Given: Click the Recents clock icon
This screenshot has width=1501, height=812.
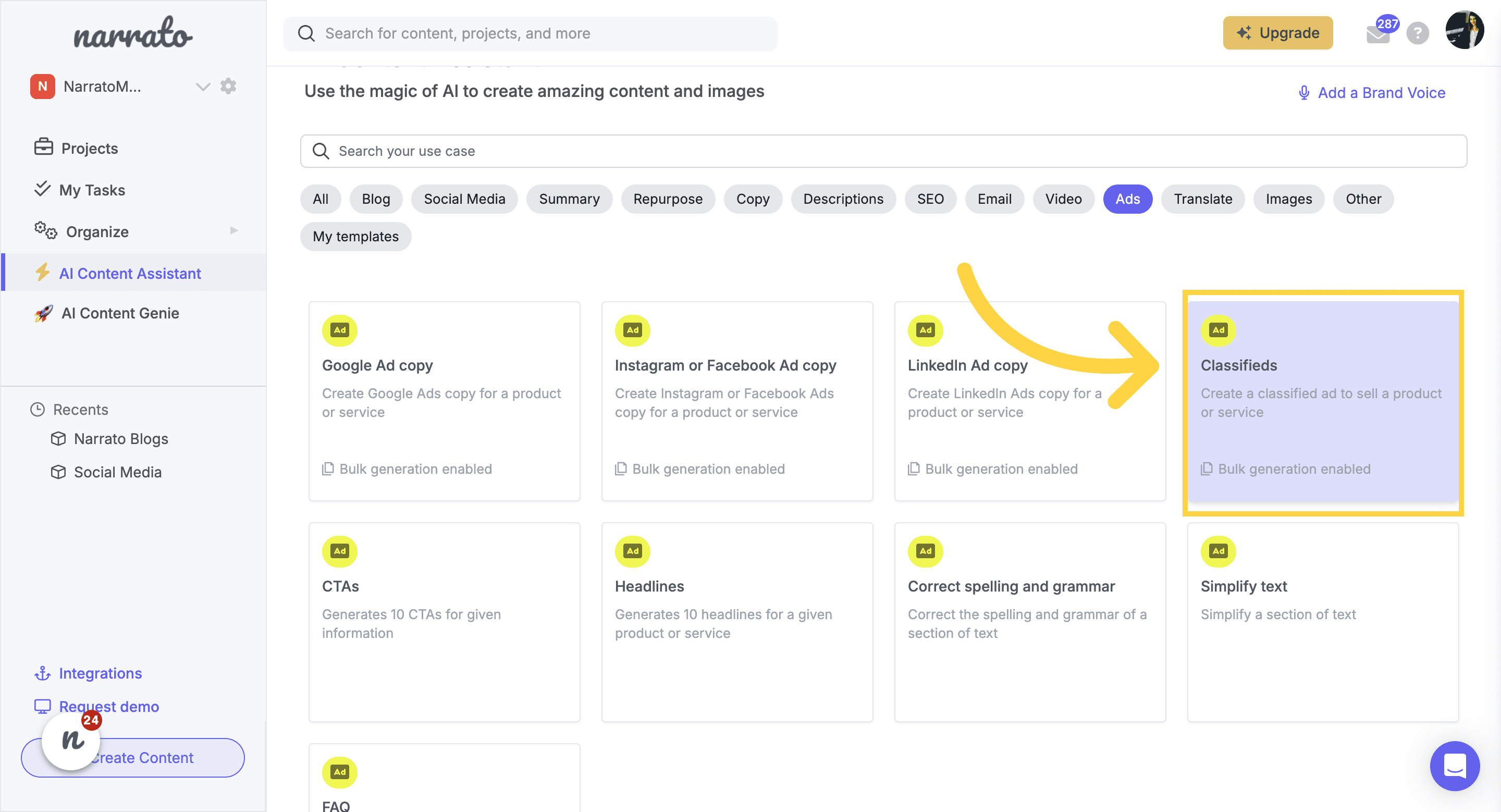Looking at the screenshot, I should pyautogui.click(x=38, y=410).
